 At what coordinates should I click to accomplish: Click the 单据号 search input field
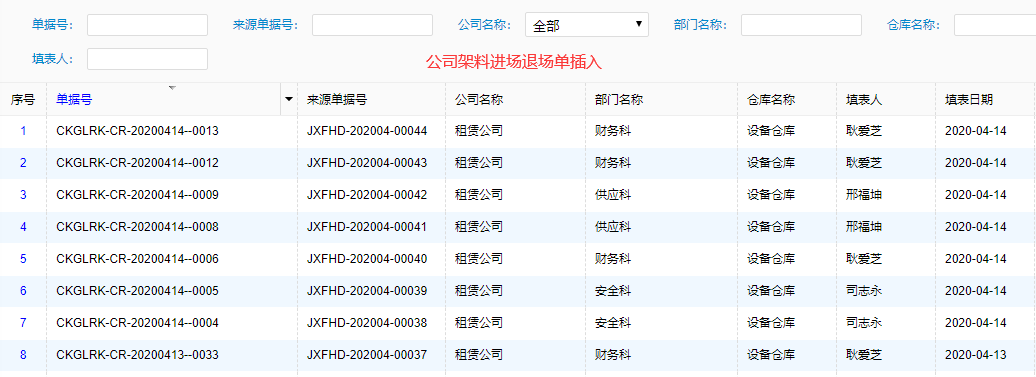(x=147, y=25)
